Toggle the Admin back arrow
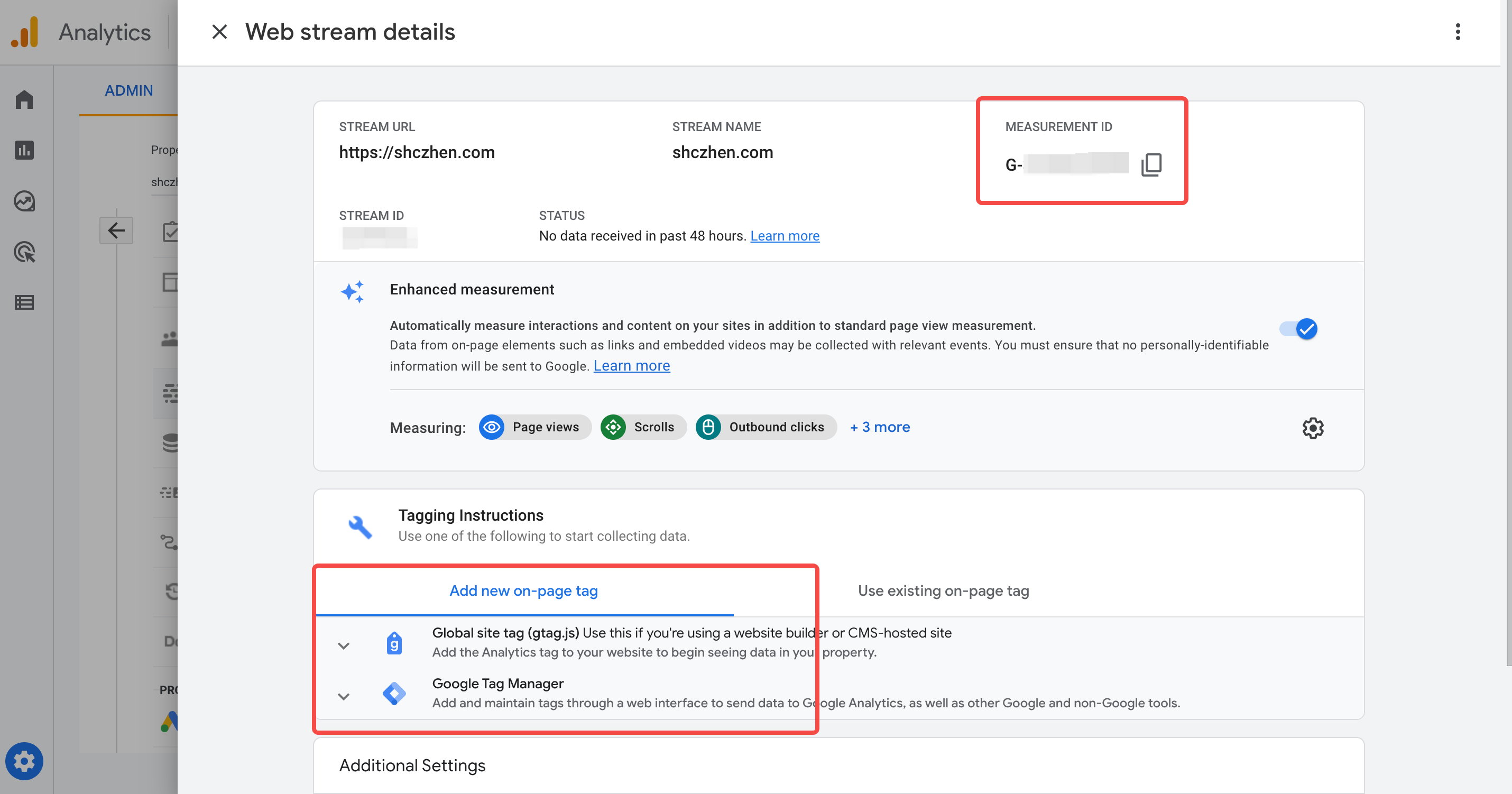Image resolution: width=1512 pixels, height=794 pixels. pyautogui.click(x=116, y=230)
